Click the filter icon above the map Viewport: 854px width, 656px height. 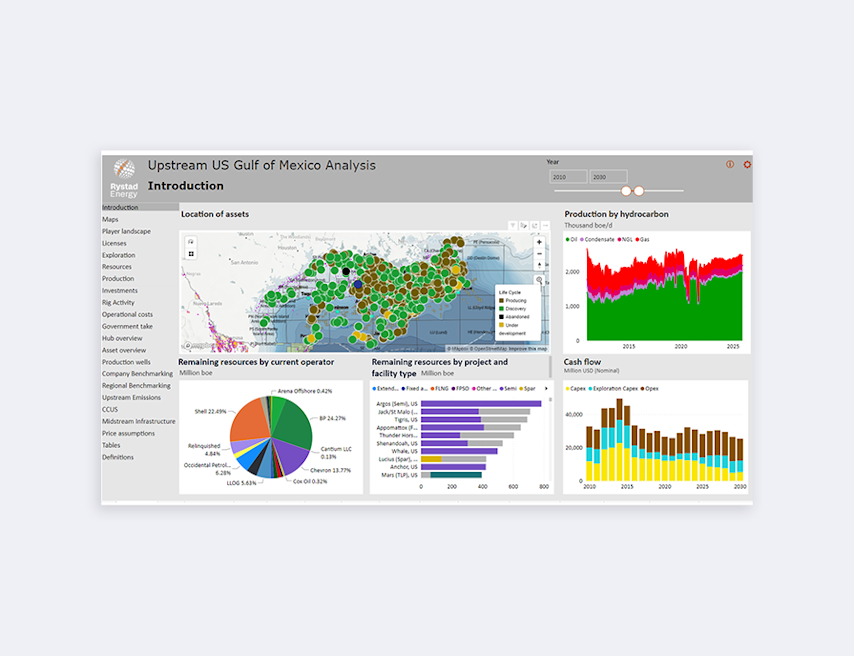pyautogui.click(x=513, y=226)
